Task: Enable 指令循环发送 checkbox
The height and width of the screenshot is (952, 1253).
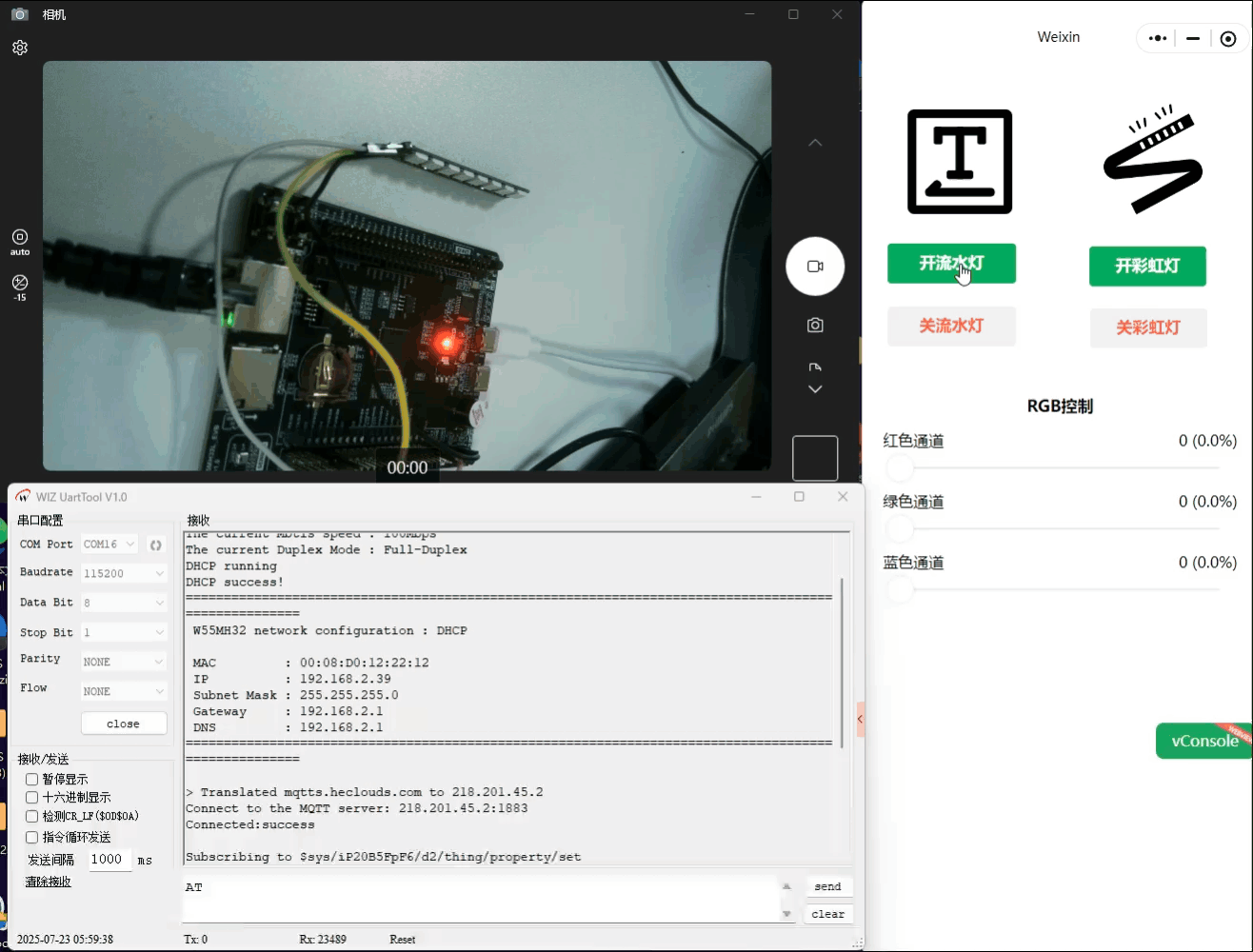Action: tap(31, 838)
